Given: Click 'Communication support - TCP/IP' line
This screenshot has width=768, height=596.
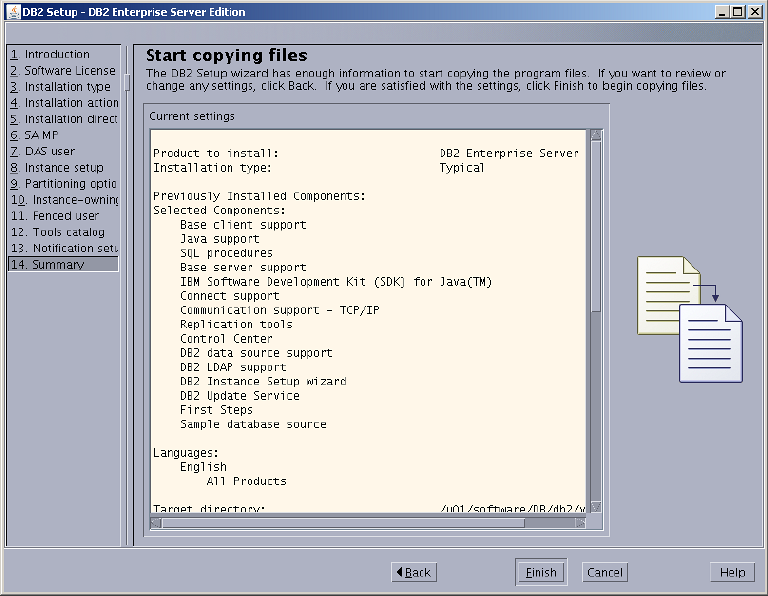Looking at the screenshot, I should 280,310.
